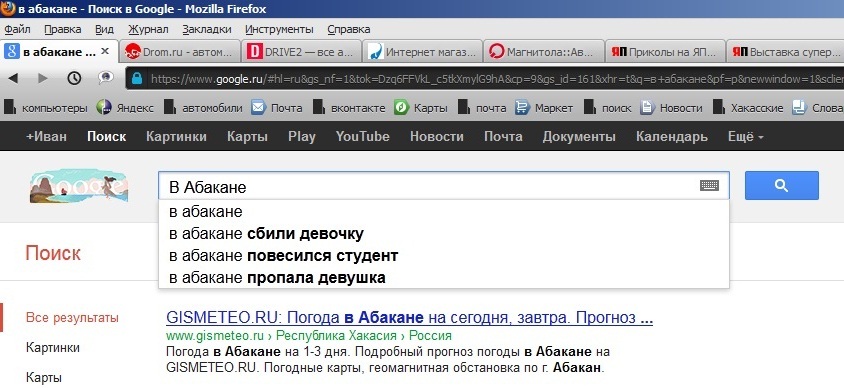844x388 pixels.
Task: Expand the Ещё dropdown in the Google bar
Action: [x=745, y=137]
